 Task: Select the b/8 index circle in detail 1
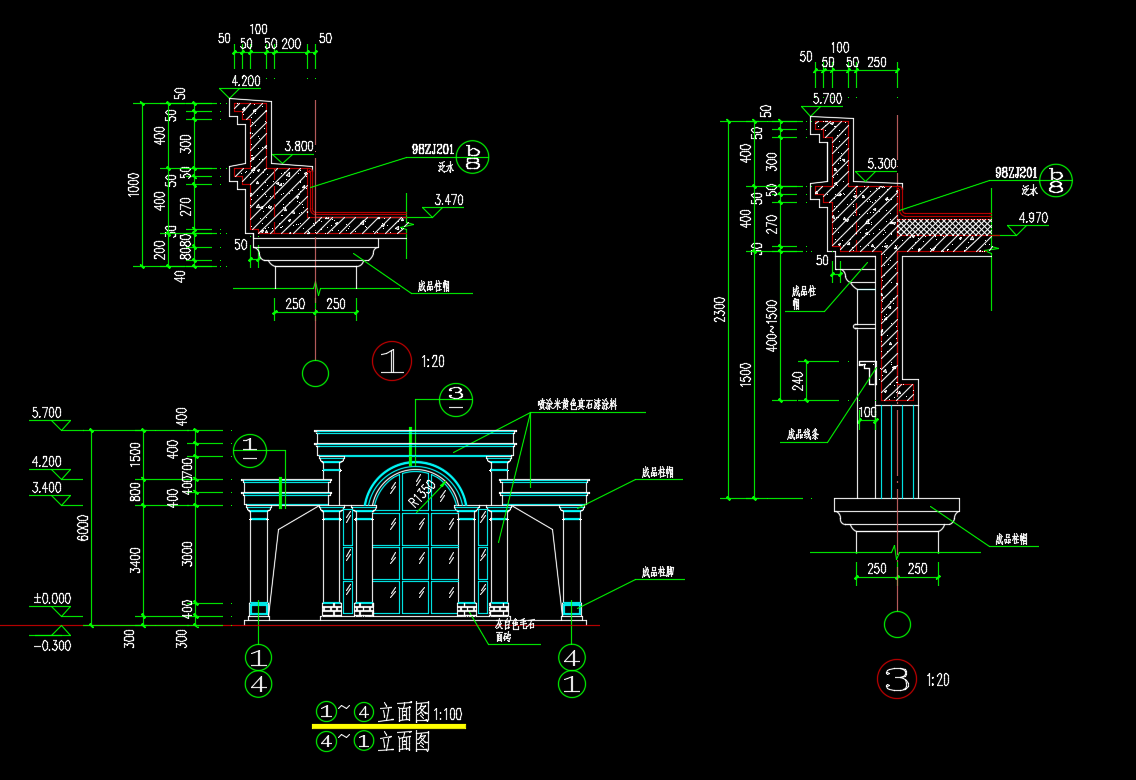pyautogui.click(x=472, y=156)
